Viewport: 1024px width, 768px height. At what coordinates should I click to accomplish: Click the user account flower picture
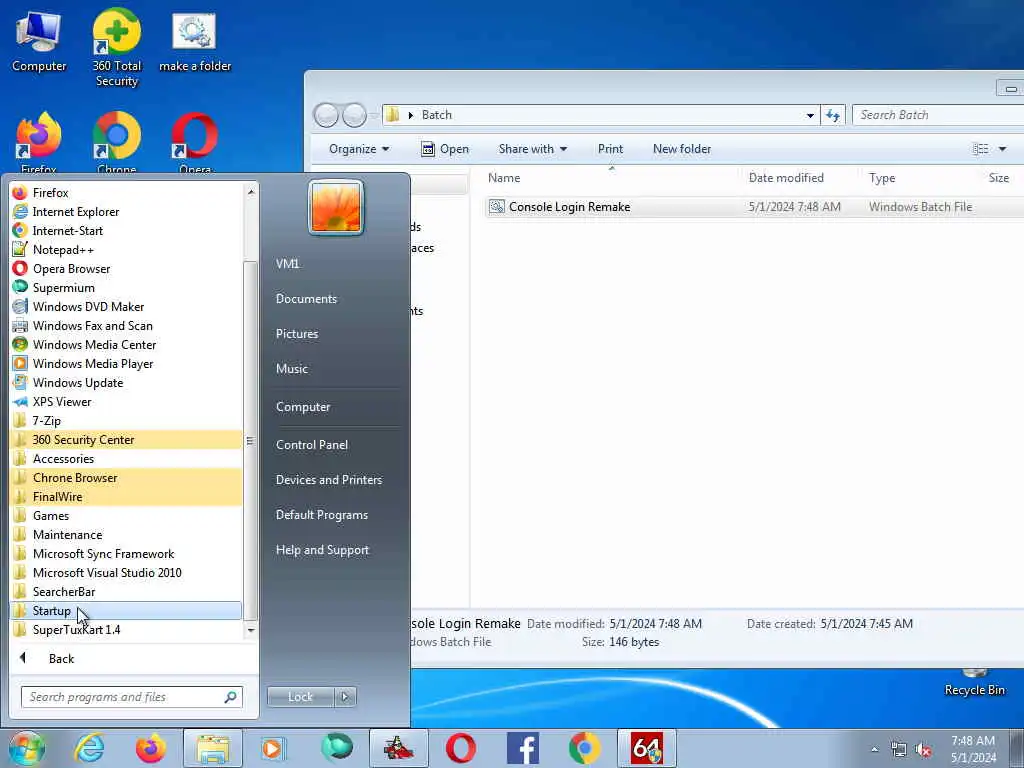click(x=336, y=208)
